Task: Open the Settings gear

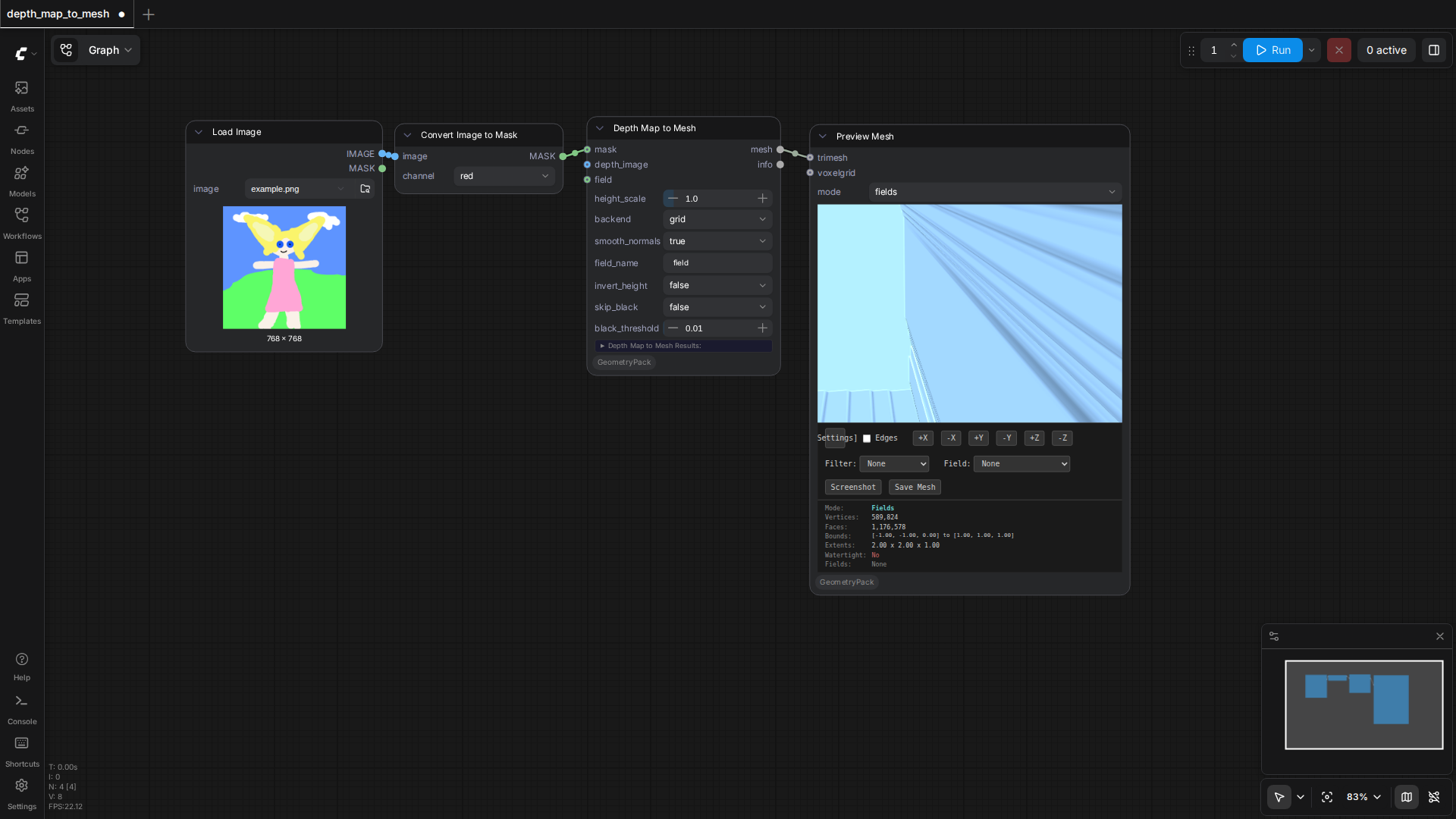Action: pyautogui.click(x=22, y=795)
